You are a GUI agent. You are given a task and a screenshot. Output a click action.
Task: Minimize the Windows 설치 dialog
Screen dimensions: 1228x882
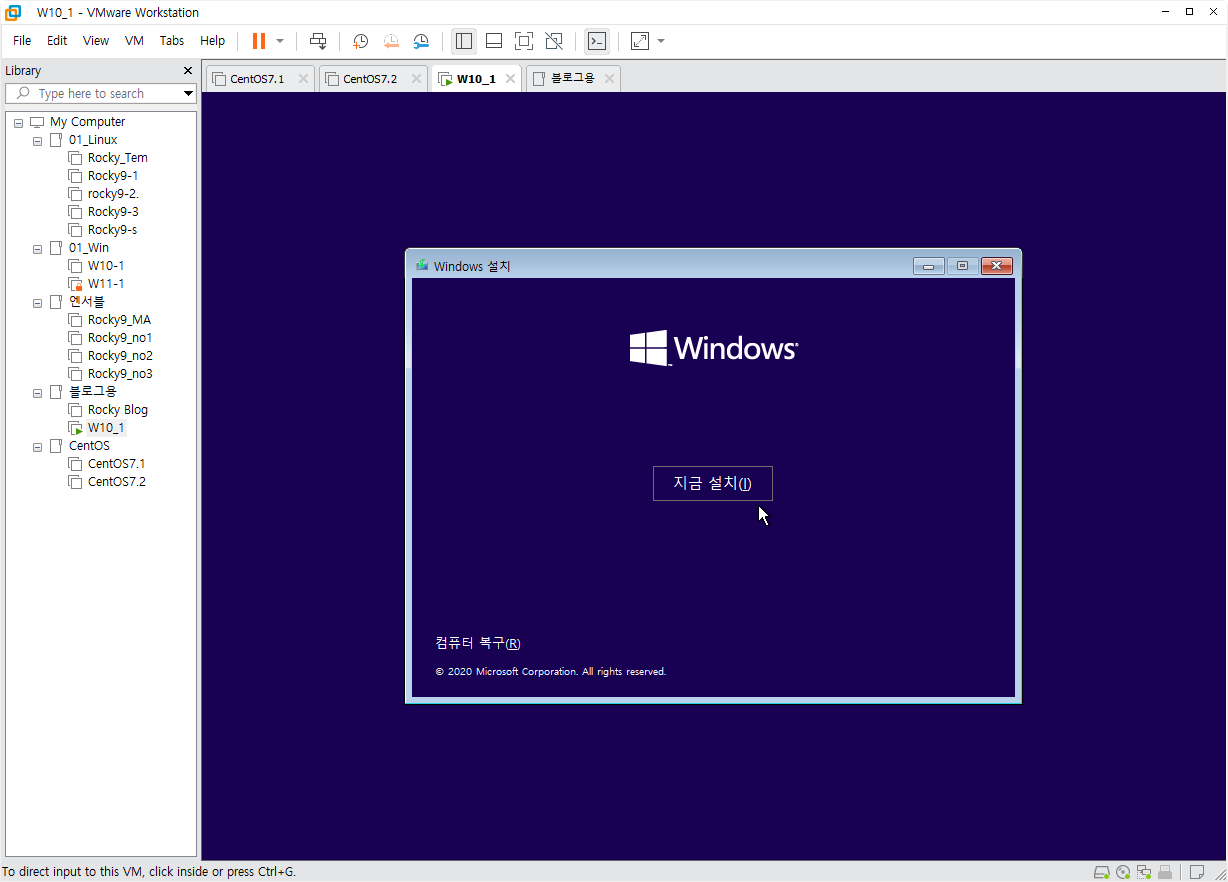929,266
